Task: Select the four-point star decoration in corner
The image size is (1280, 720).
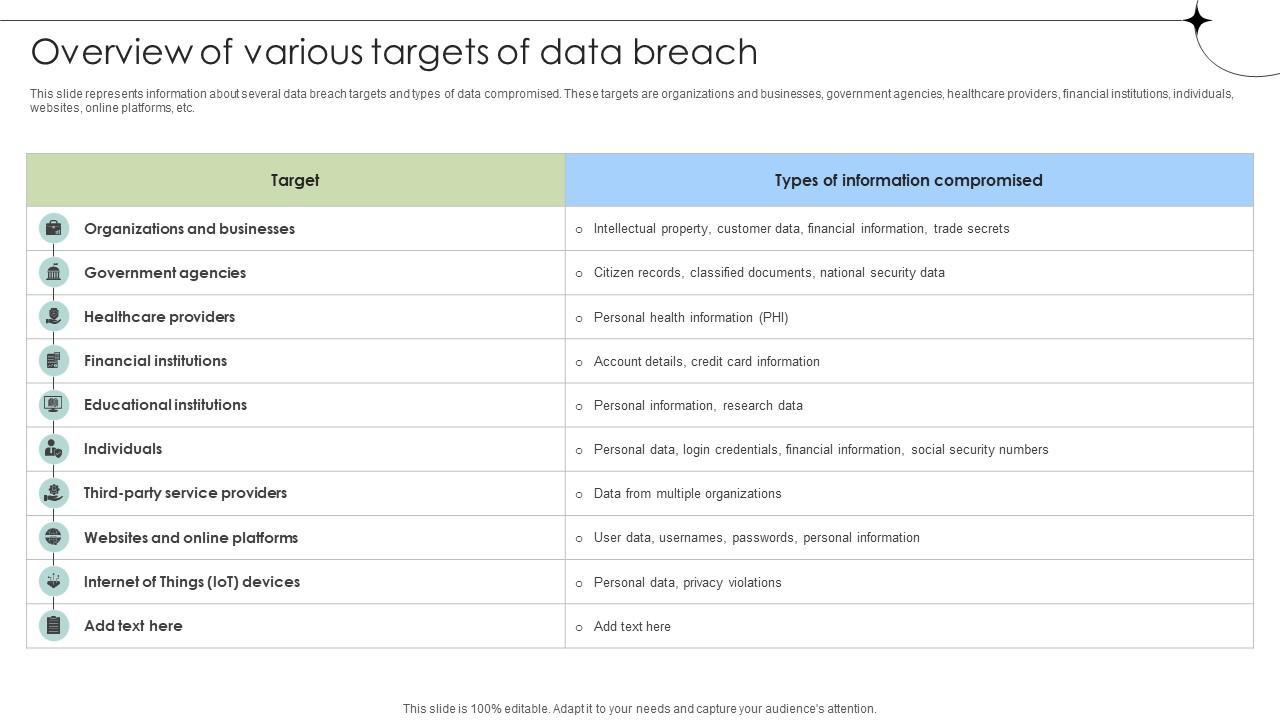Action: click(x=1197, y=20)
